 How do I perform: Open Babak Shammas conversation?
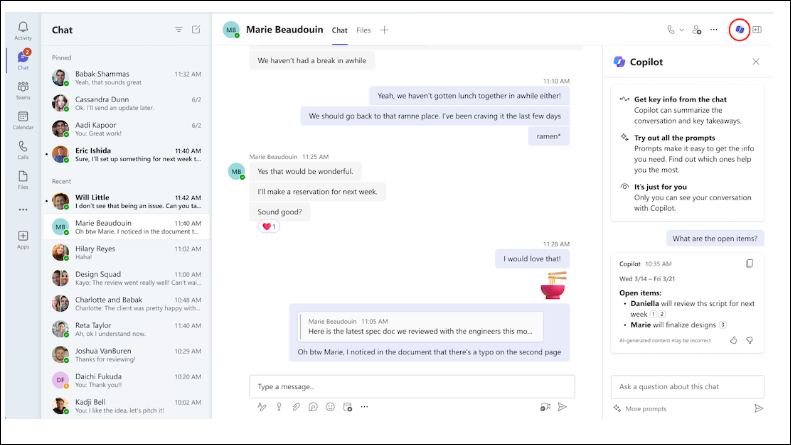pos(127,78)
